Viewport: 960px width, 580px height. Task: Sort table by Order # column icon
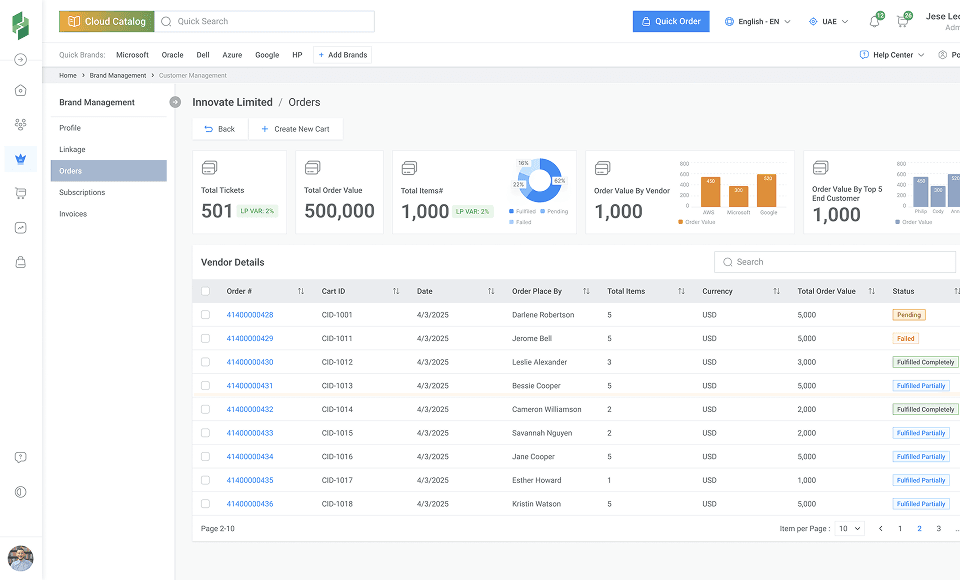pos(301,291)
